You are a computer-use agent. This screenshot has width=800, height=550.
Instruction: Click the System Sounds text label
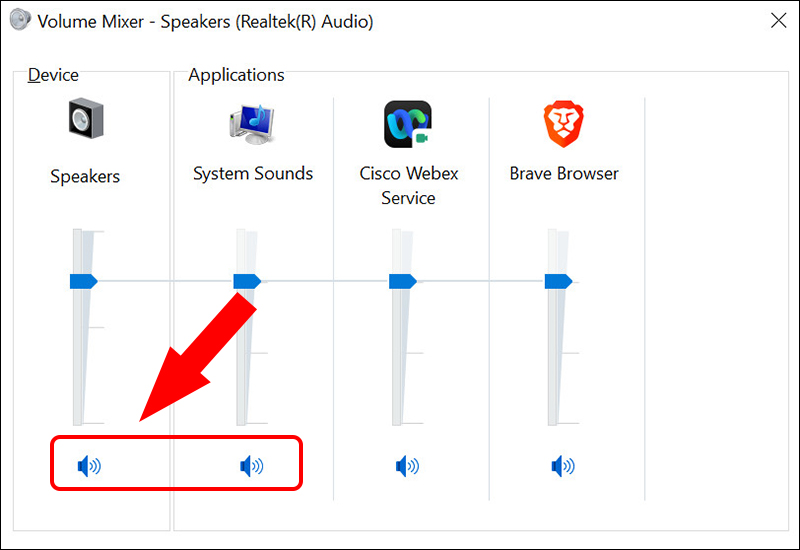coord(253,173)
